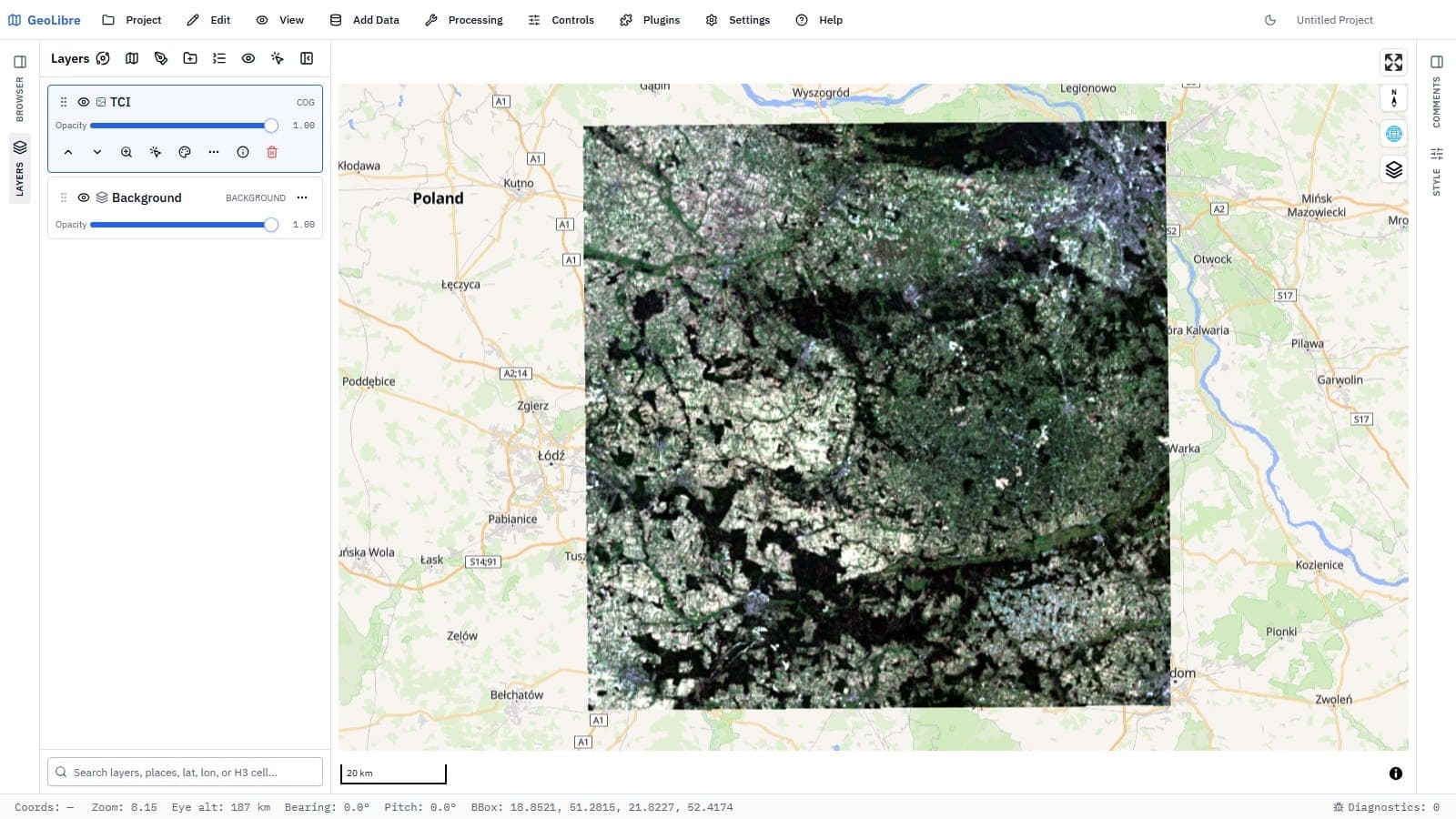Show TCI layer info

coord(243,152)
